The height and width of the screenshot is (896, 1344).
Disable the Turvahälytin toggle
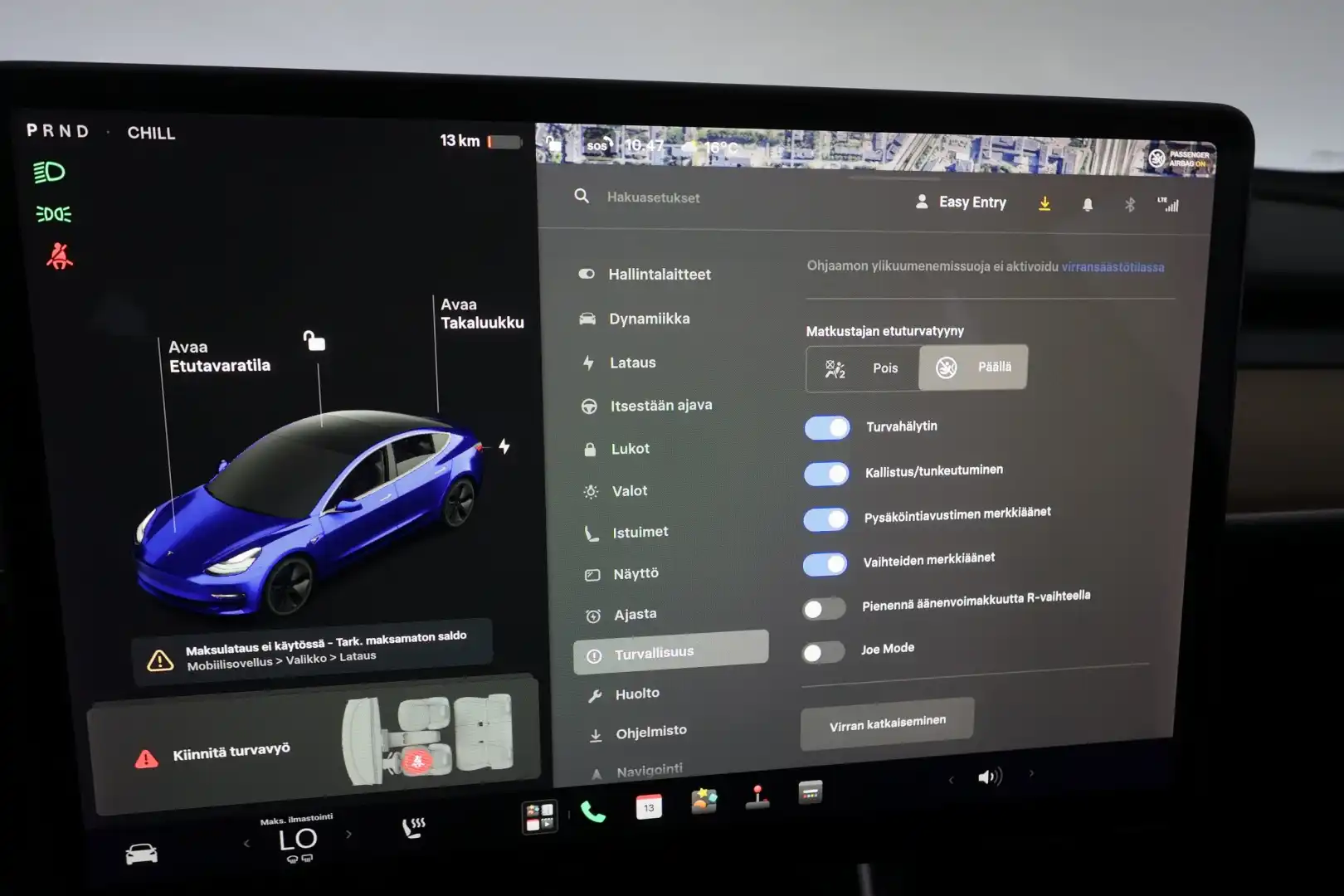827,428
